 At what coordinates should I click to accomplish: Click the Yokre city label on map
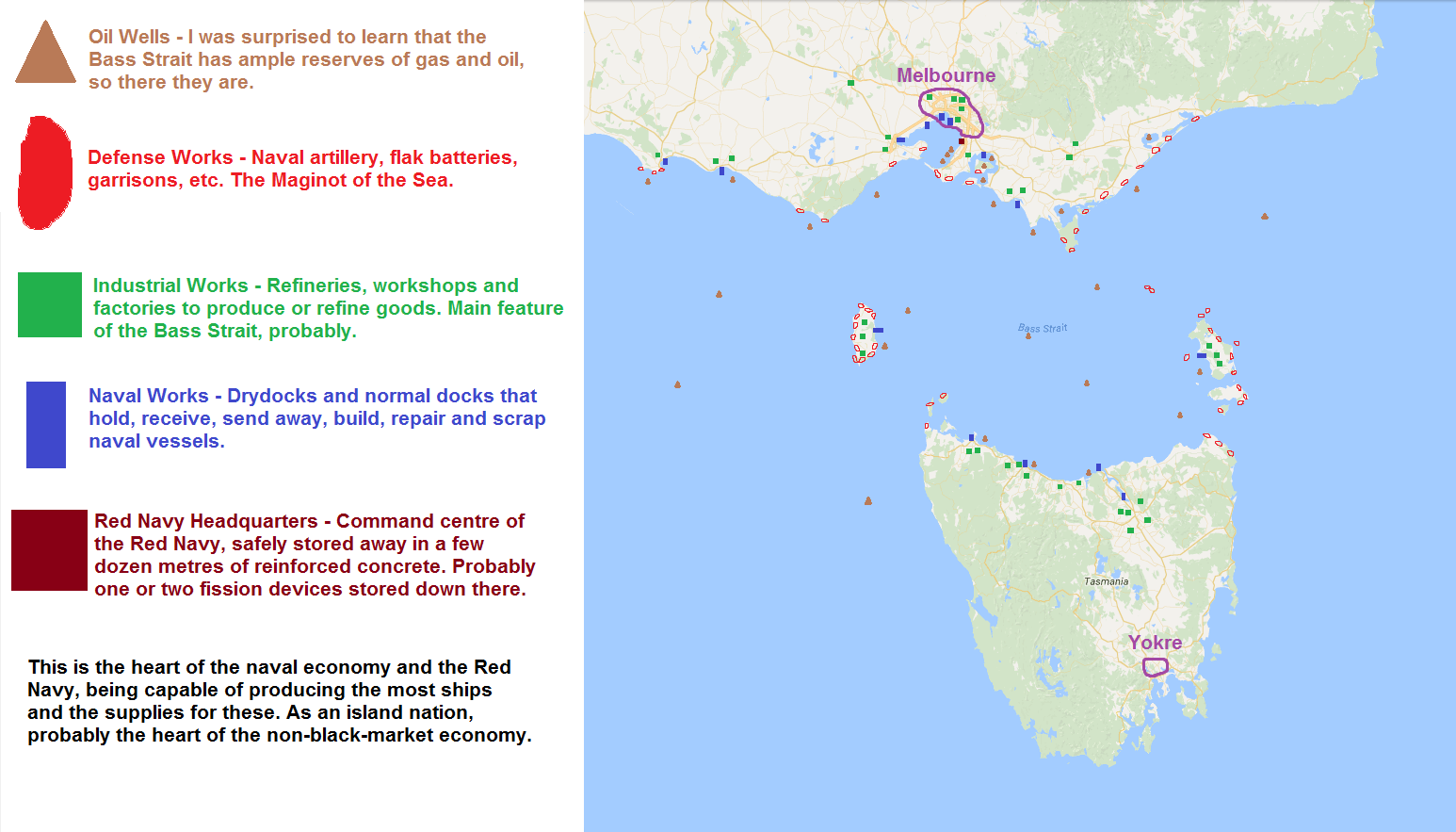pos(1155,643)
